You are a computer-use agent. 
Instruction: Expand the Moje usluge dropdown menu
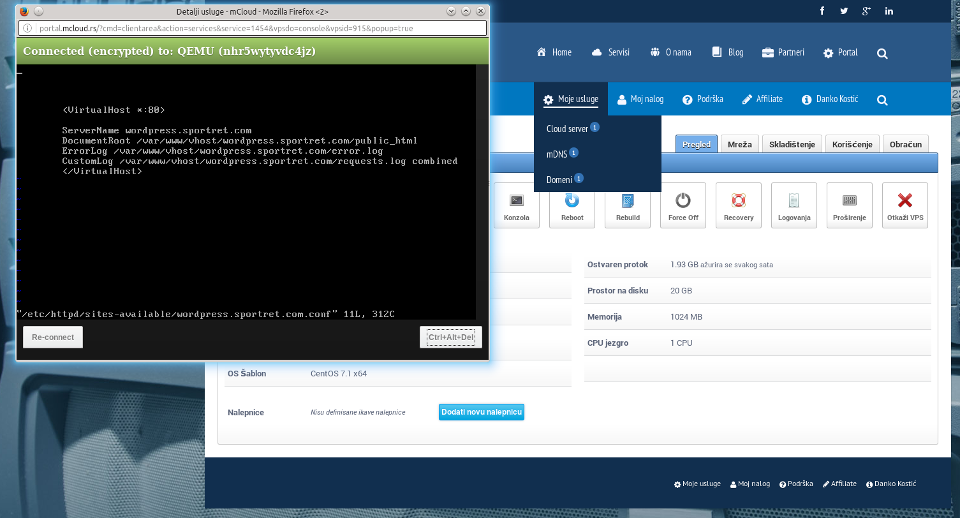(x=571, y=100)
